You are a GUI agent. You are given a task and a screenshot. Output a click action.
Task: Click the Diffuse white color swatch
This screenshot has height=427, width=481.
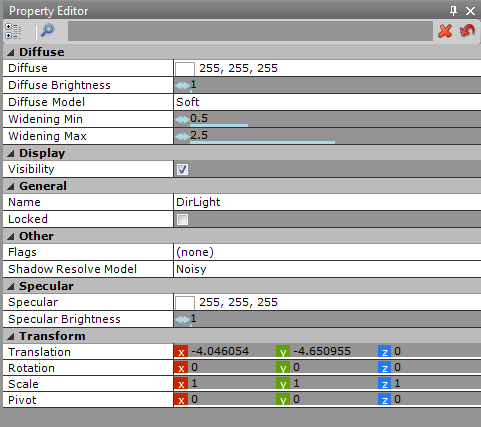click(185, 69)
